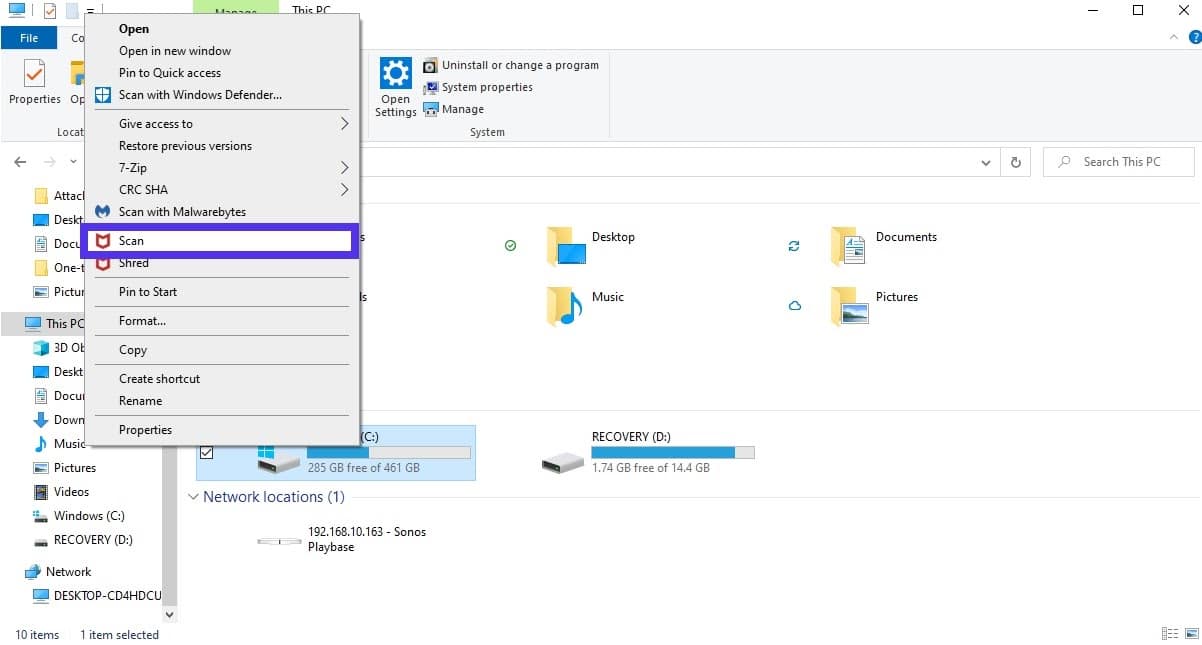Click inside the Search This PC field

(x=1118, y=161)
